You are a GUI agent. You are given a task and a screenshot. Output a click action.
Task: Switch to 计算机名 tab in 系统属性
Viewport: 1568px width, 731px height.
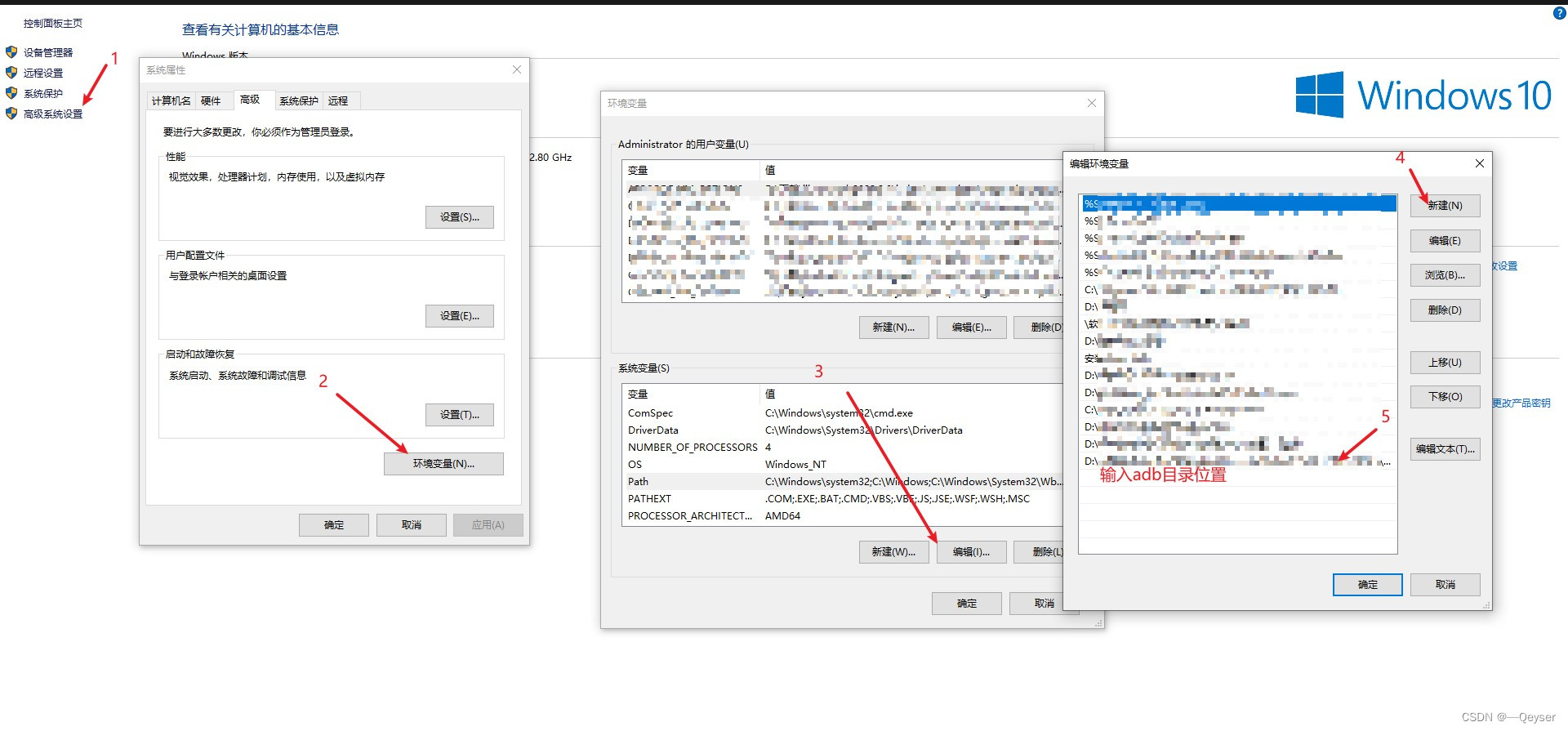pyautogui.click(x=171, y=100)
